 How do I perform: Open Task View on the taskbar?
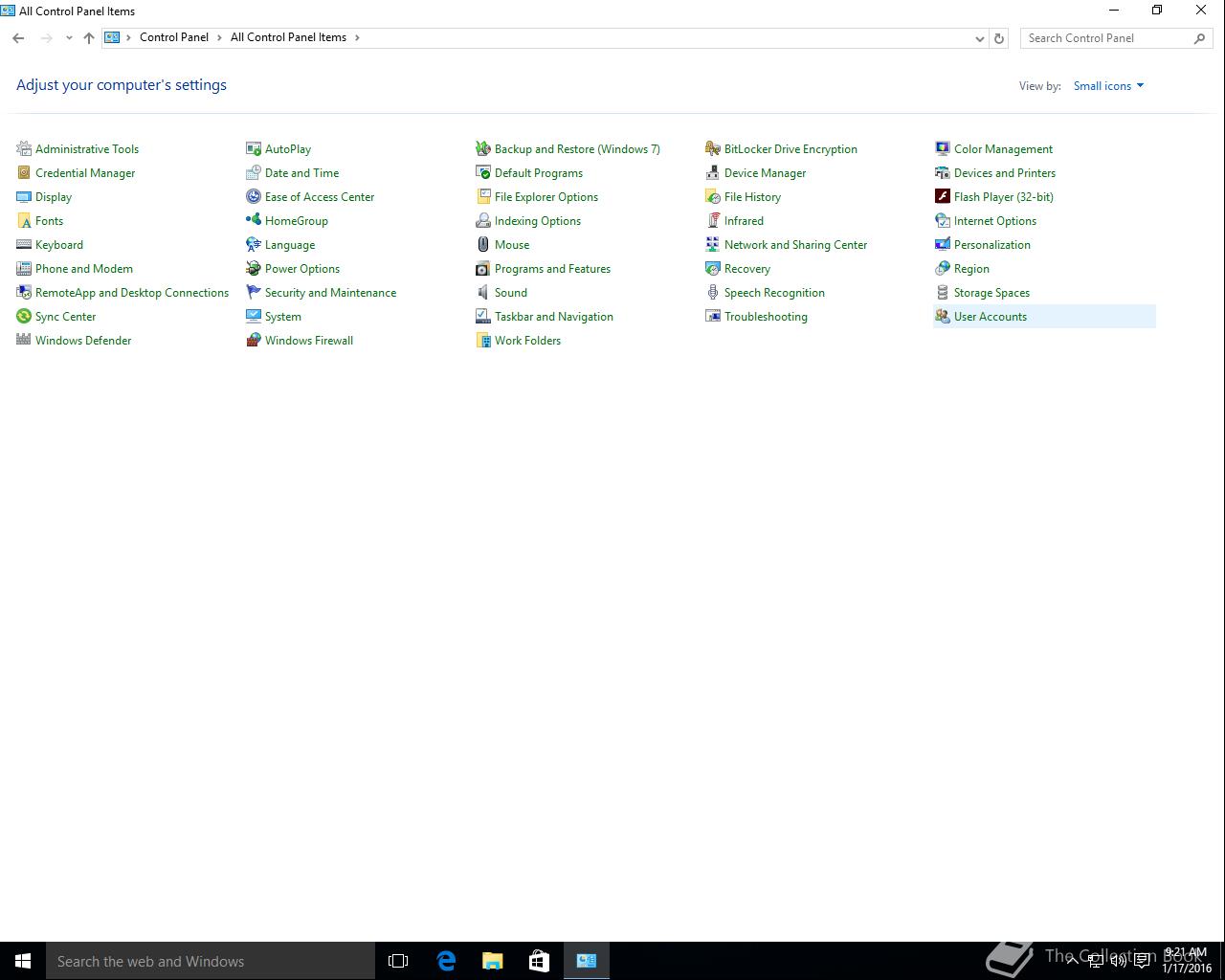tap(398, 961)
